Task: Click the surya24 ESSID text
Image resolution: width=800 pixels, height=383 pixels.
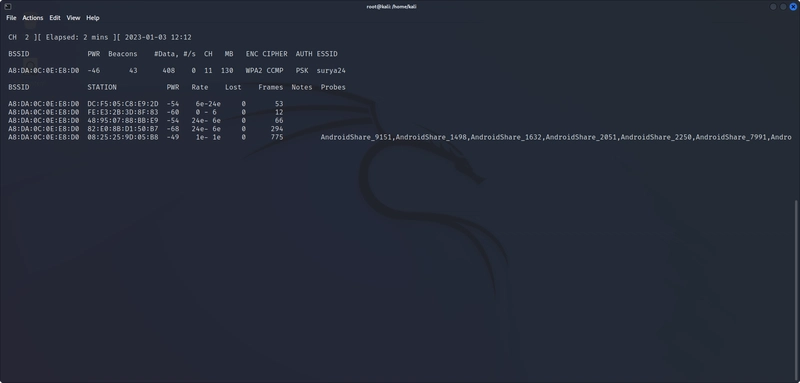Action: [331, 70]
